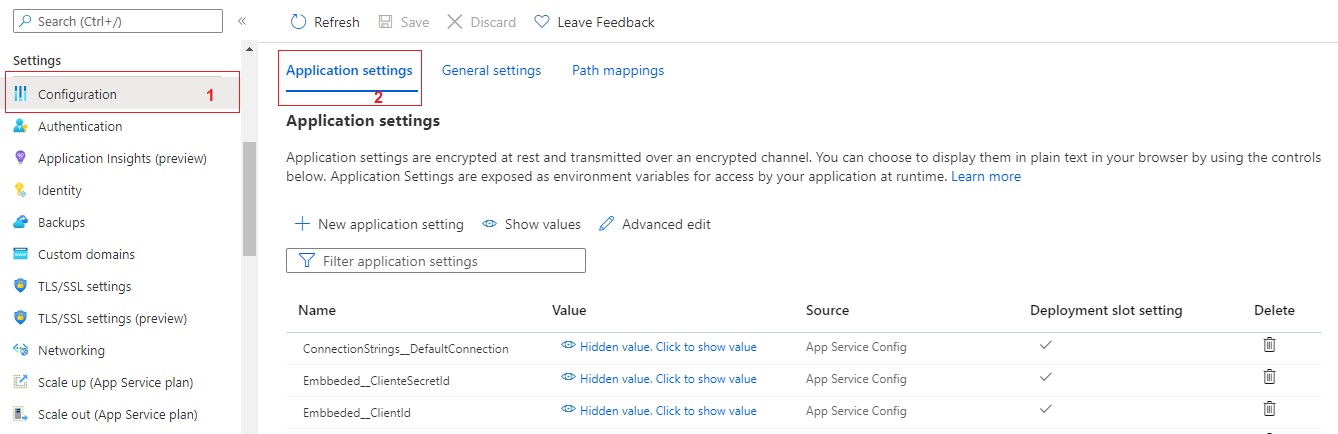The height and width of the screenshot is (434, 1338).
Task: Click the Authentication sidebar icon
Action: 20,127
